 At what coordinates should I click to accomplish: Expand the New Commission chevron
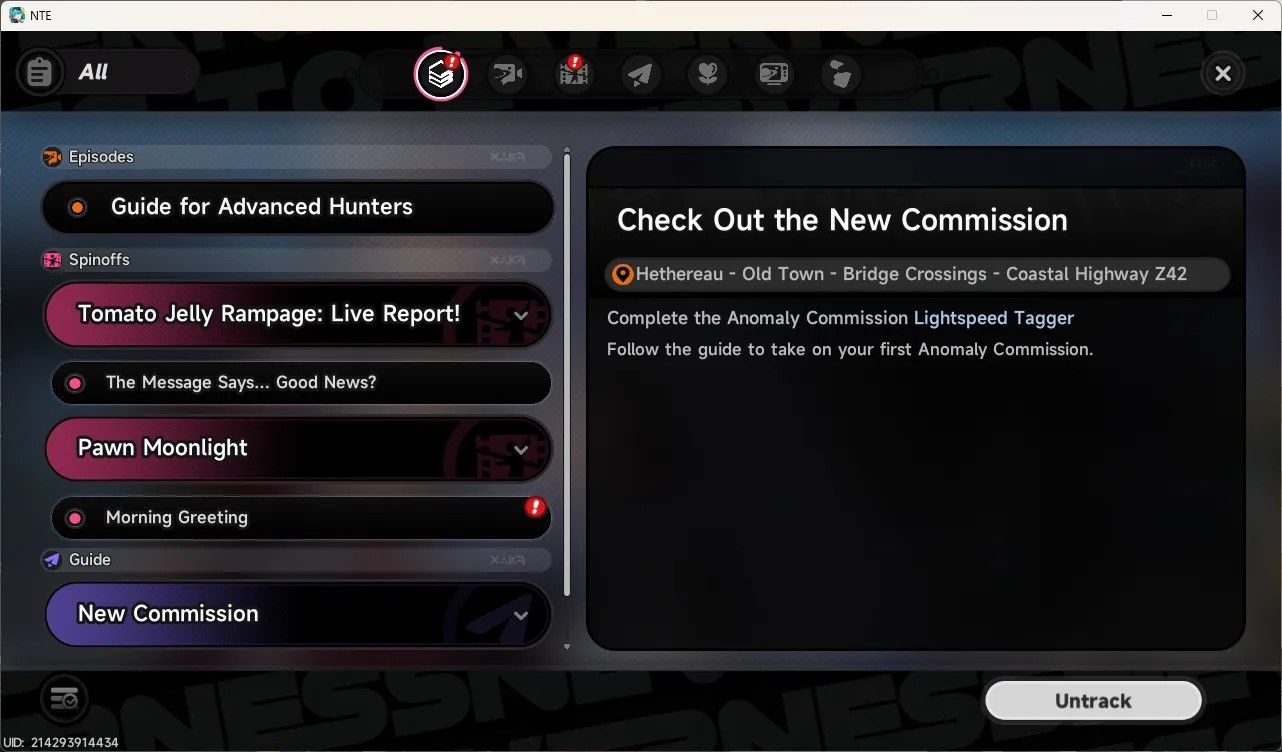pos(521,616)
